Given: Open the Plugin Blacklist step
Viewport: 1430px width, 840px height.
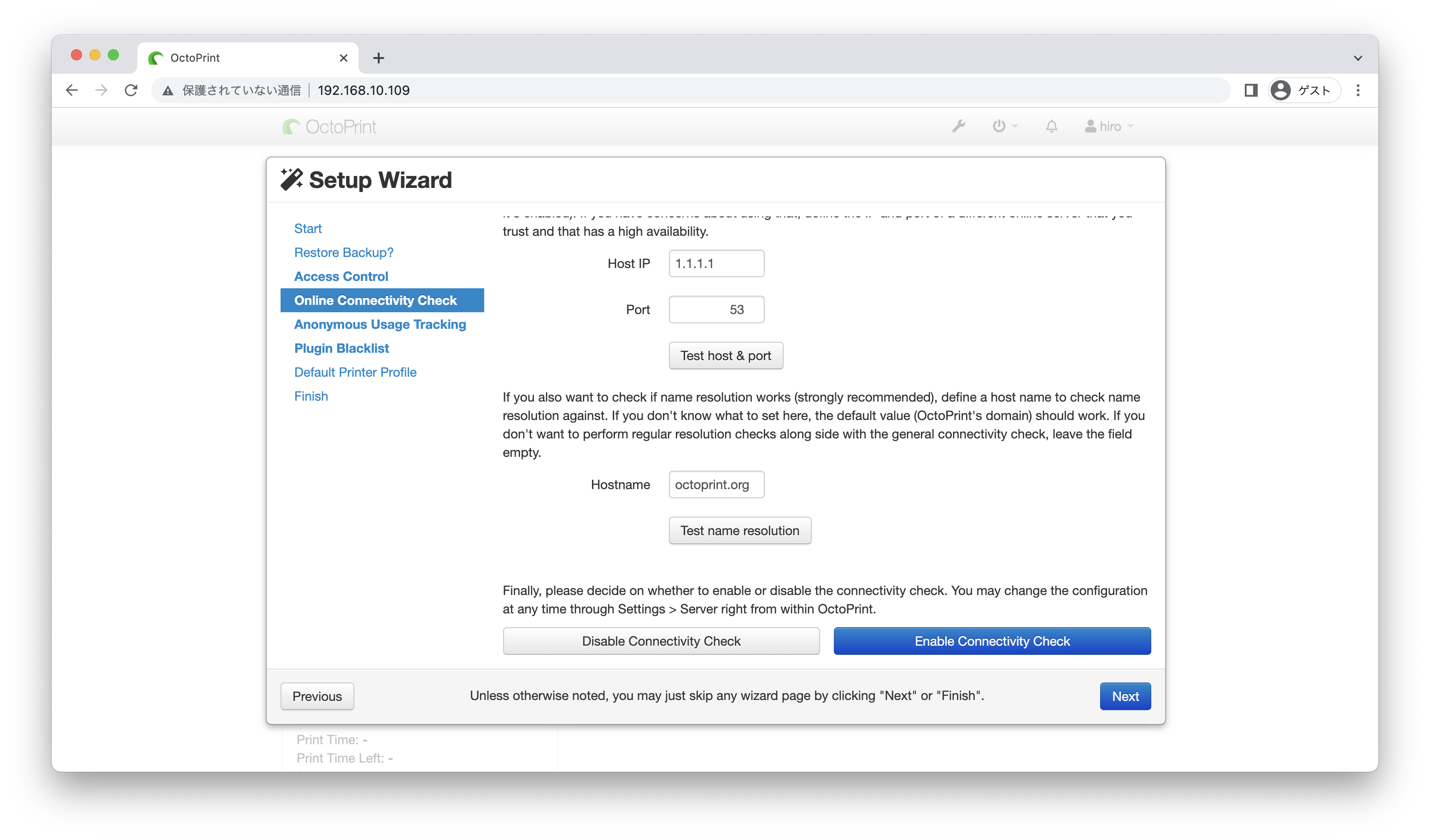Looking at the screenshot, I should click(x=341, y=348).
